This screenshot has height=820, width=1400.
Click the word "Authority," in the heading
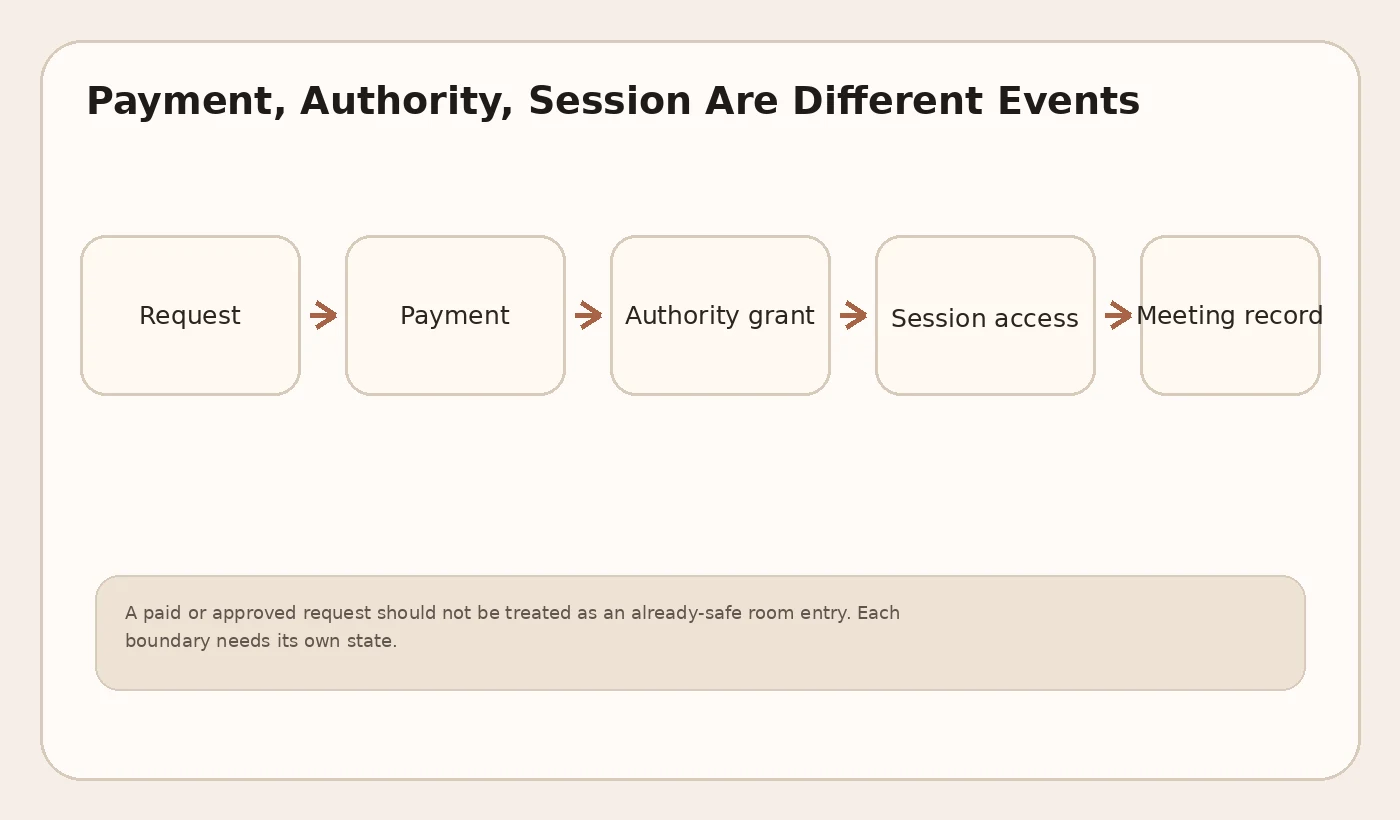[407, 102]
